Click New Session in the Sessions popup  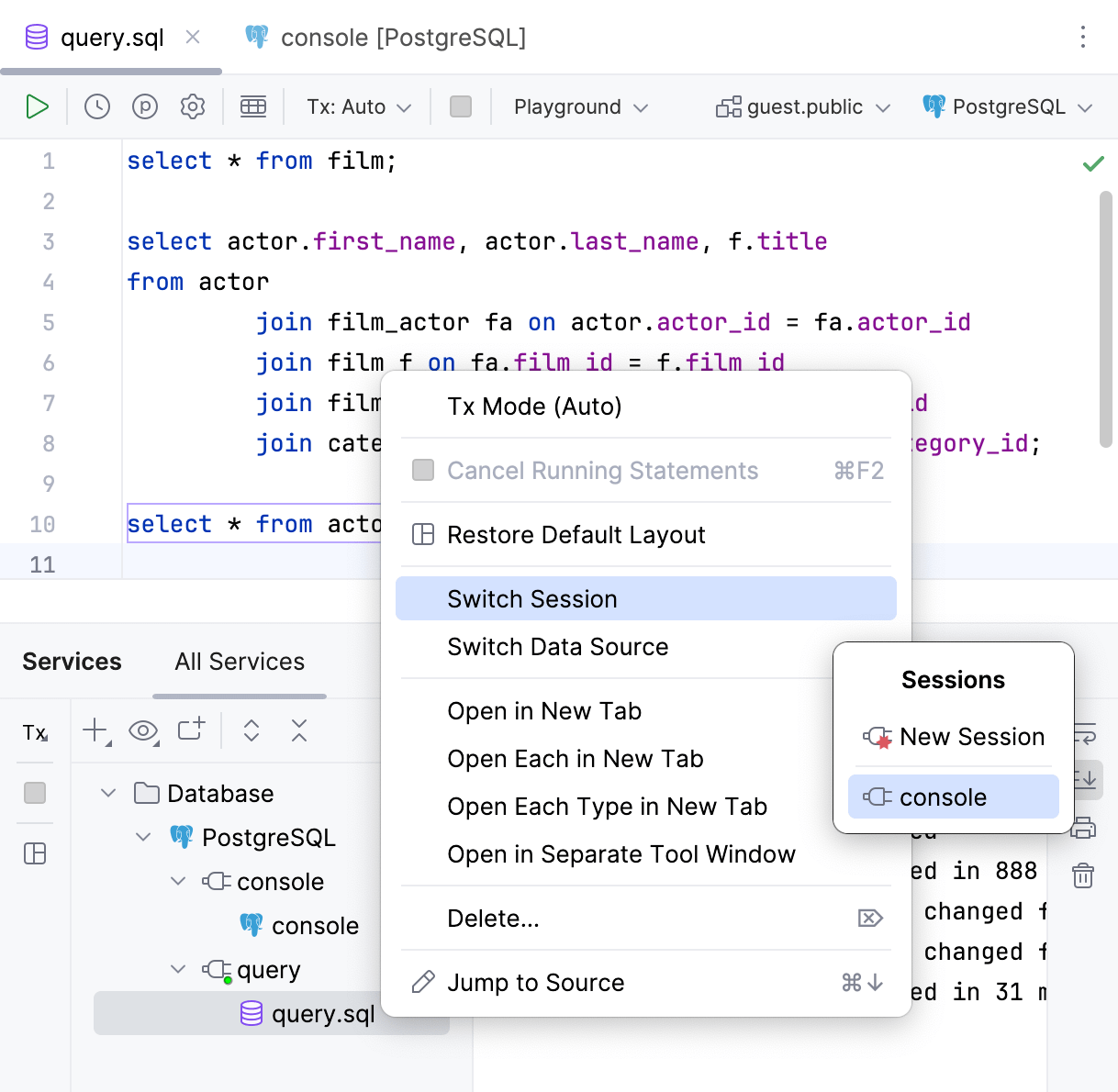point(972,736)
